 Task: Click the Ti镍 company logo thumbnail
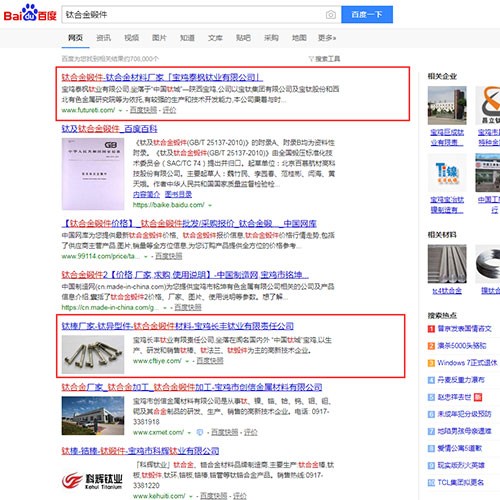447,173
